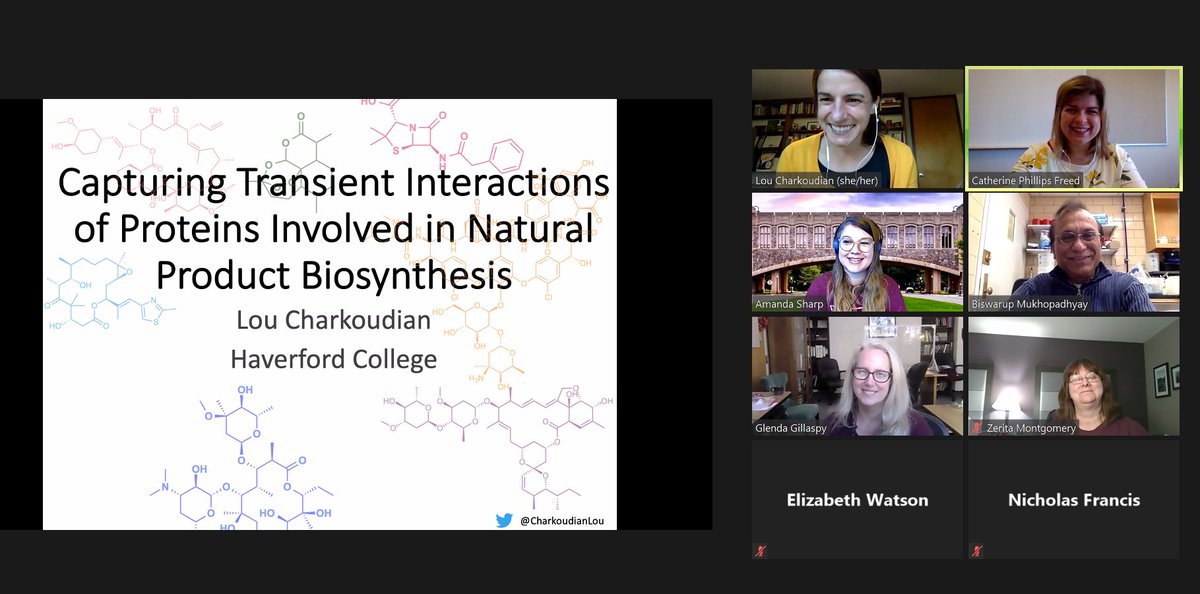The width and height of the screenshot is (1200, 594).
Task: Select Biswarup Mukhopadhyay's video tile
Action: point(1074,252)
